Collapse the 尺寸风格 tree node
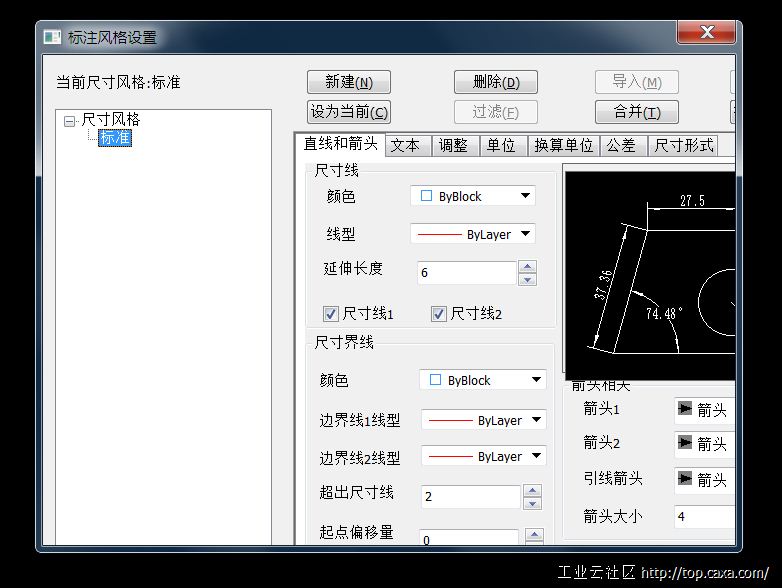The image size is (782, 588). click(x=69, y=121)
